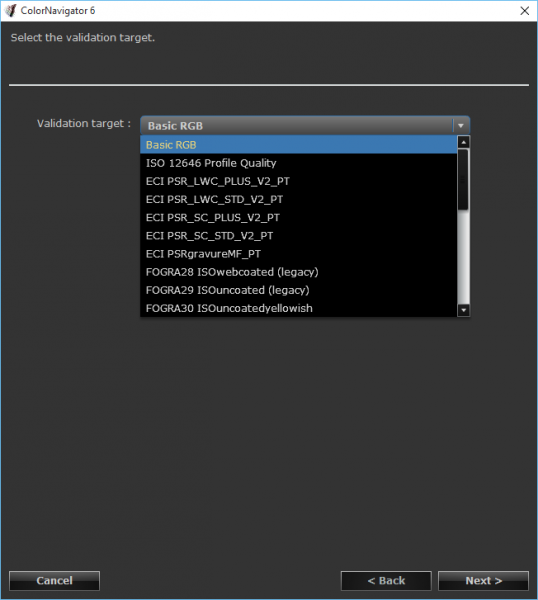538x600 pixels.
Task: Select FOGRA28 ISOwebcoated (legacy) entry
Action: pos(298,272)
